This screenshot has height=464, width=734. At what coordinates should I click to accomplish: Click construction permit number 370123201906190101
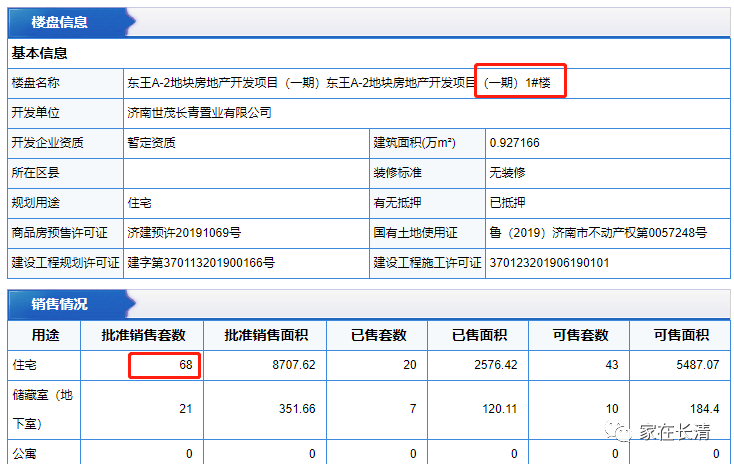click(x=549, y=263)
